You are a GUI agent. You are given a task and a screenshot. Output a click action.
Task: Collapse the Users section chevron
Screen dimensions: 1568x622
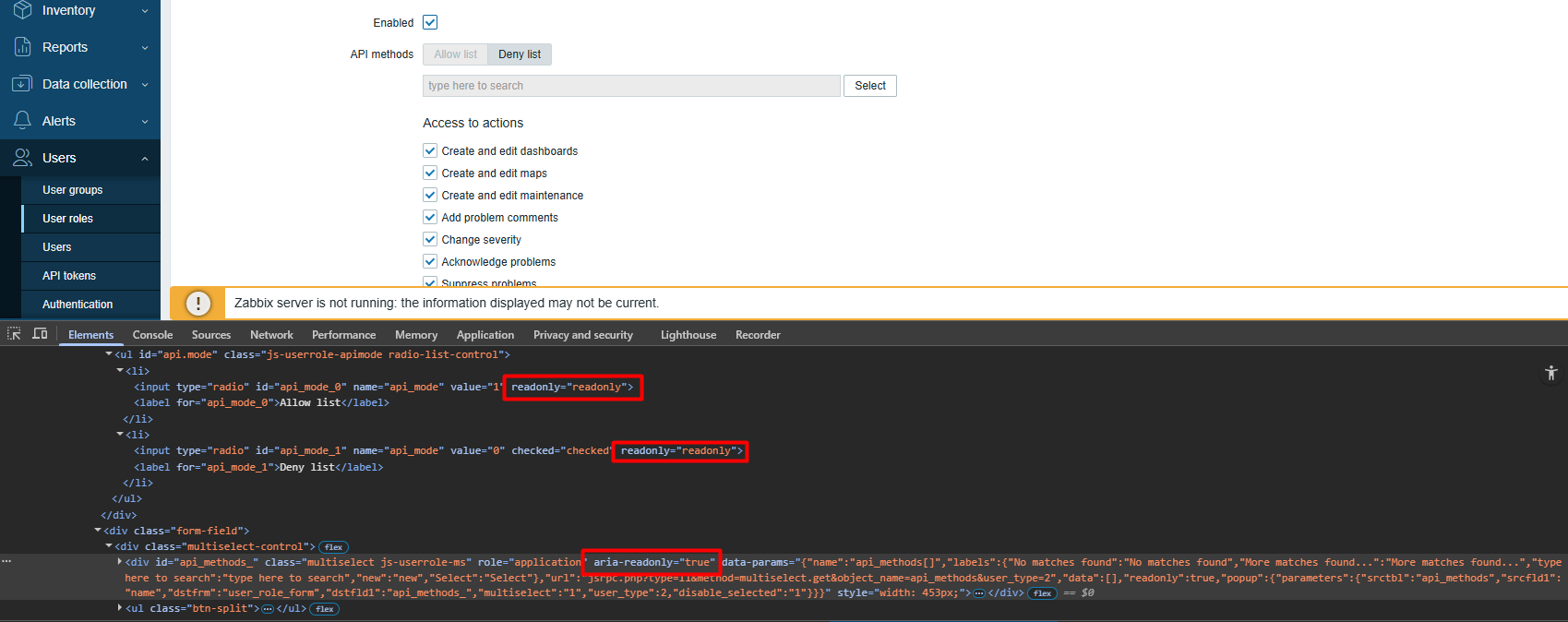pyautogui.click(x=145, y=159)
